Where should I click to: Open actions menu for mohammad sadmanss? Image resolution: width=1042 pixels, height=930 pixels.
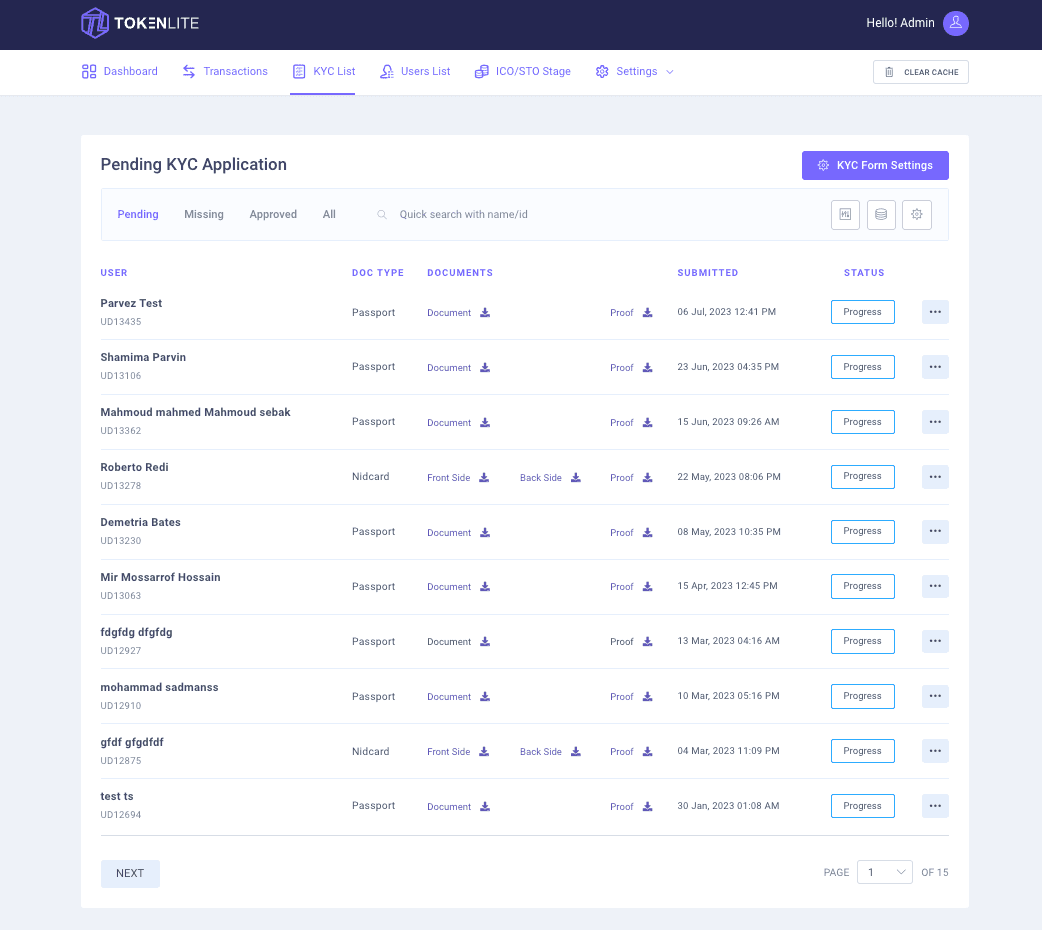(x=935, y=696)
